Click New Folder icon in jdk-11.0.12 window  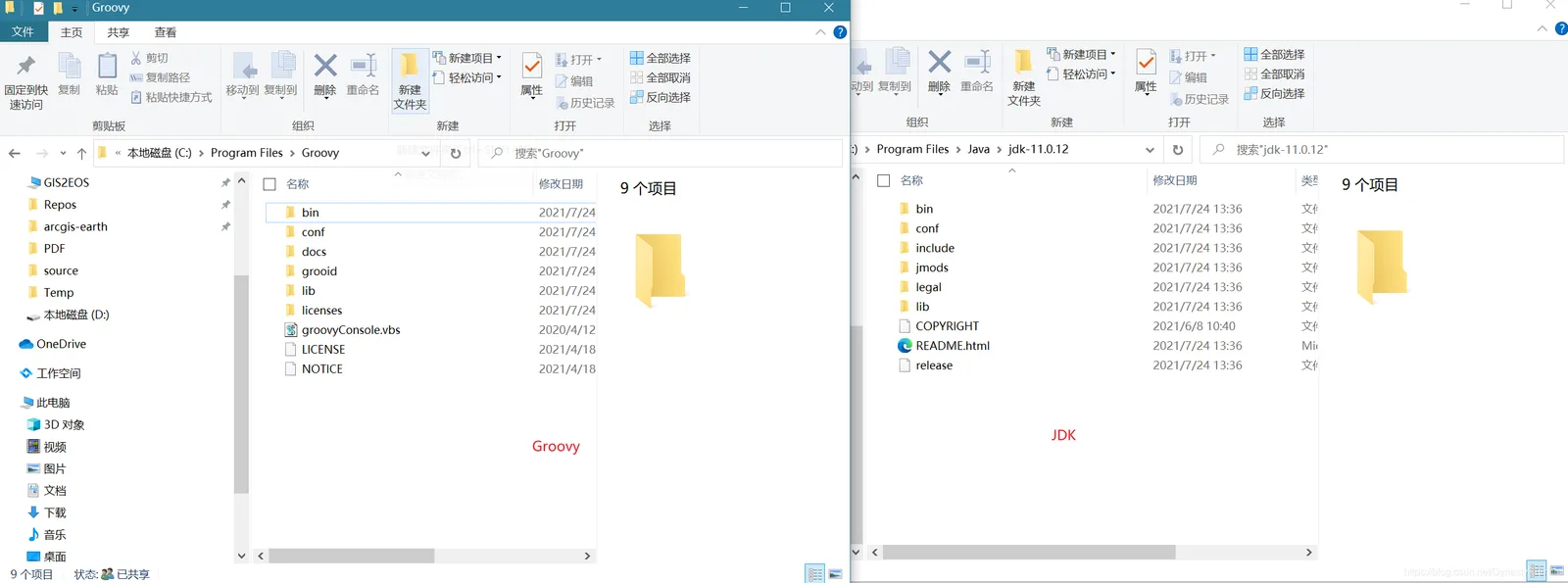1023,63
